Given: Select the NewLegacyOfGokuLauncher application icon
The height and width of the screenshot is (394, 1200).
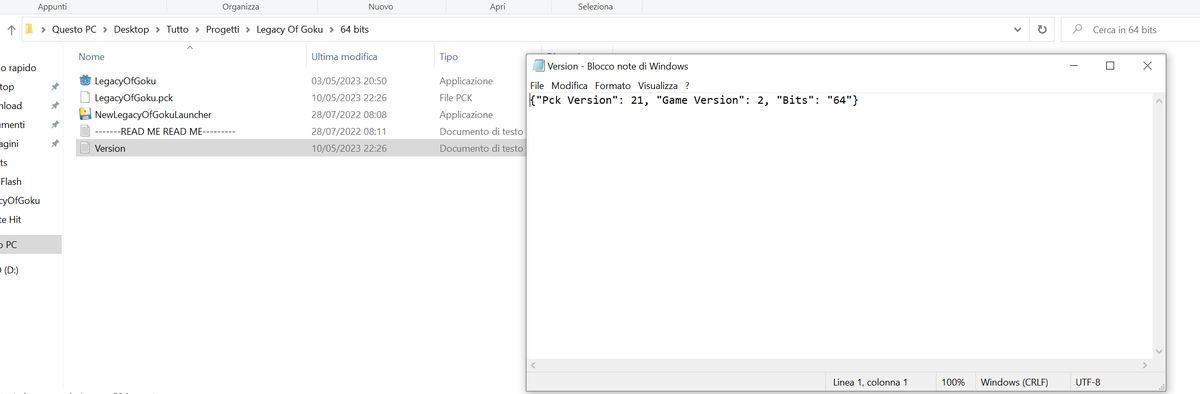Looking at the screenshot, I should point(85,115).
